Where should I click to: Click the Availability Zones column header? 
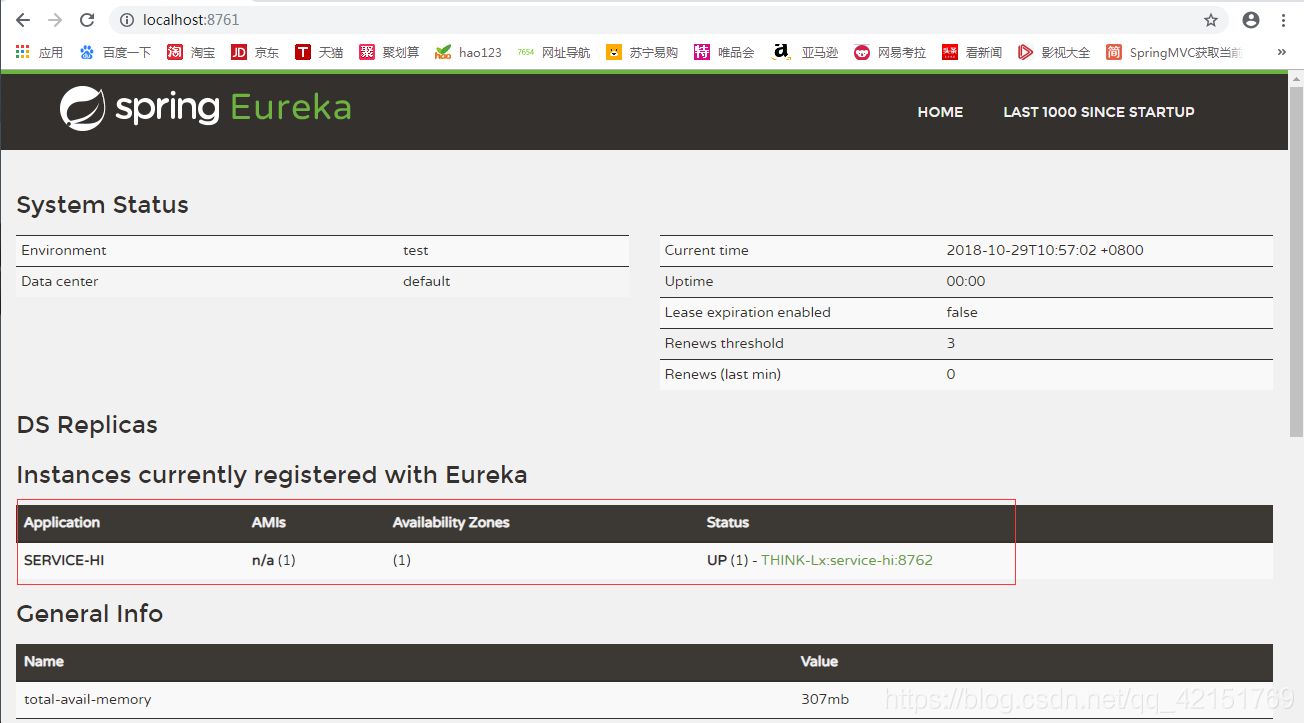click(x=451, y=522)
